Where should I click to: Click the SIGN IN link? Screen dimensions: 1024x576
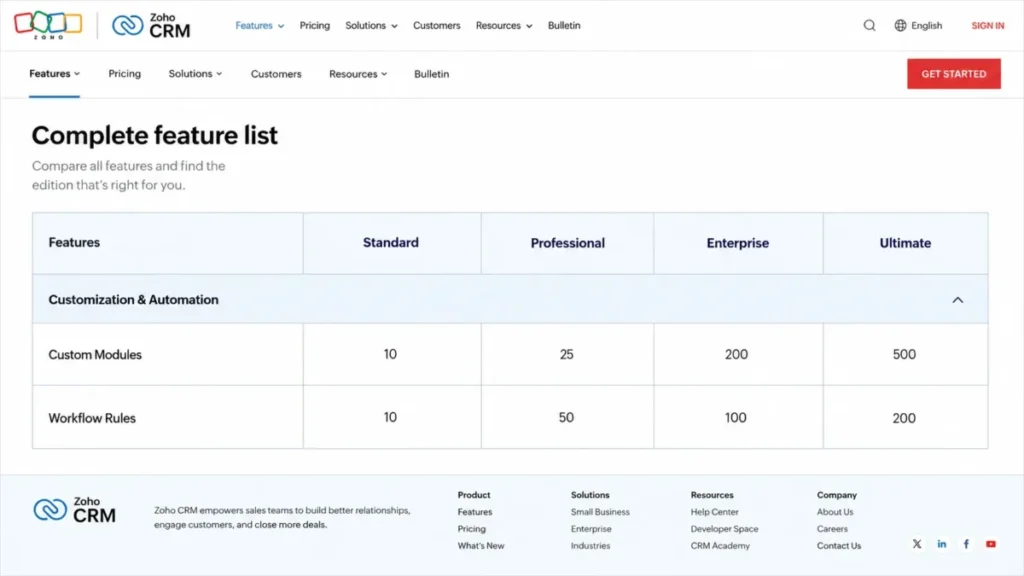987,25
